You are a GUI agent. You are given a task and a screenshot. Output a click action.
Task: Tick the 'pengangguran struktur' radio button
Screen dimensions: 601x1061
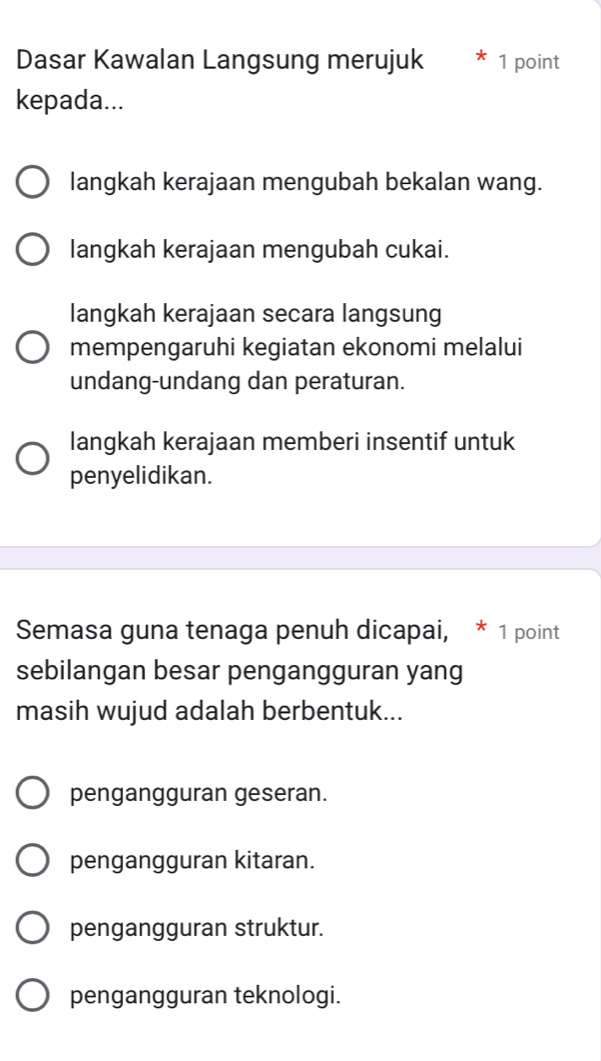pos(33,927)
